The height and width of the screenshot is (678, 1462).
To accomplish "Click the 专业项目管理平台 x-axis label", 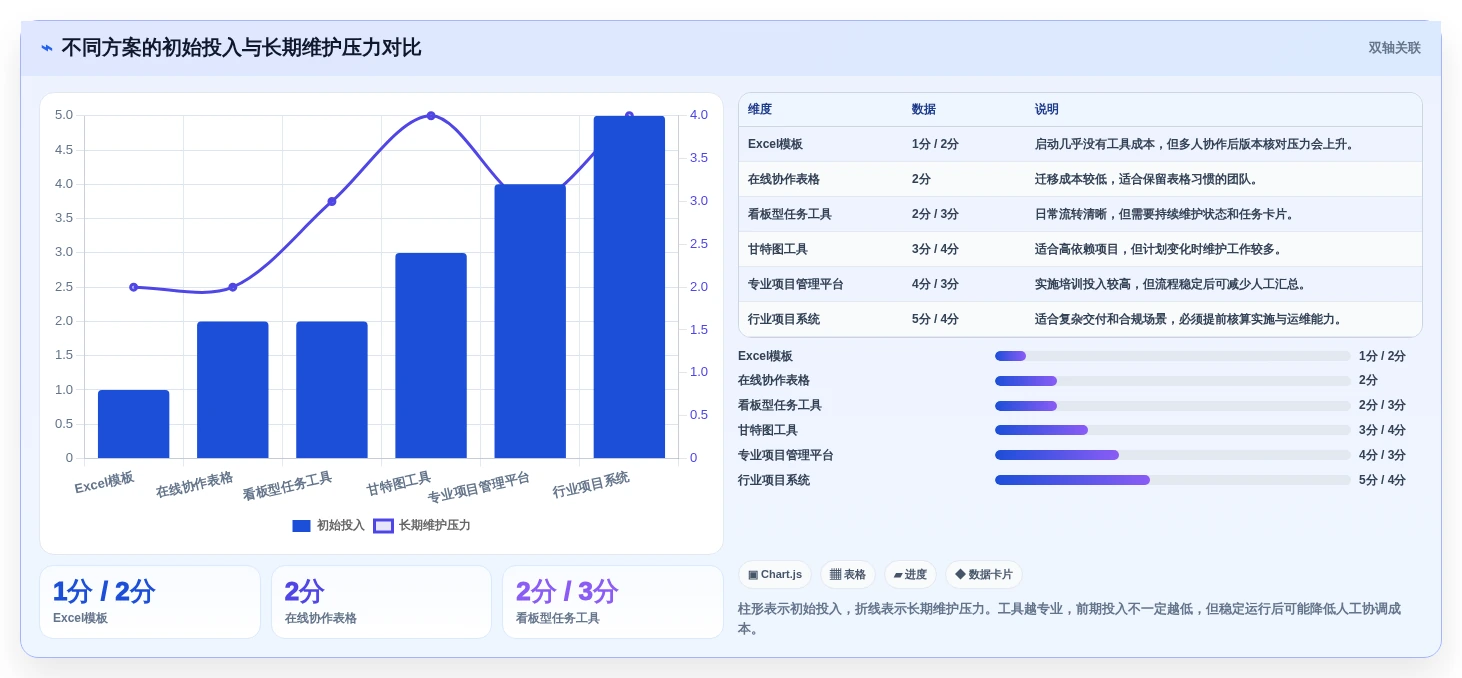I will pyautogui.click(x=479, y=488).
